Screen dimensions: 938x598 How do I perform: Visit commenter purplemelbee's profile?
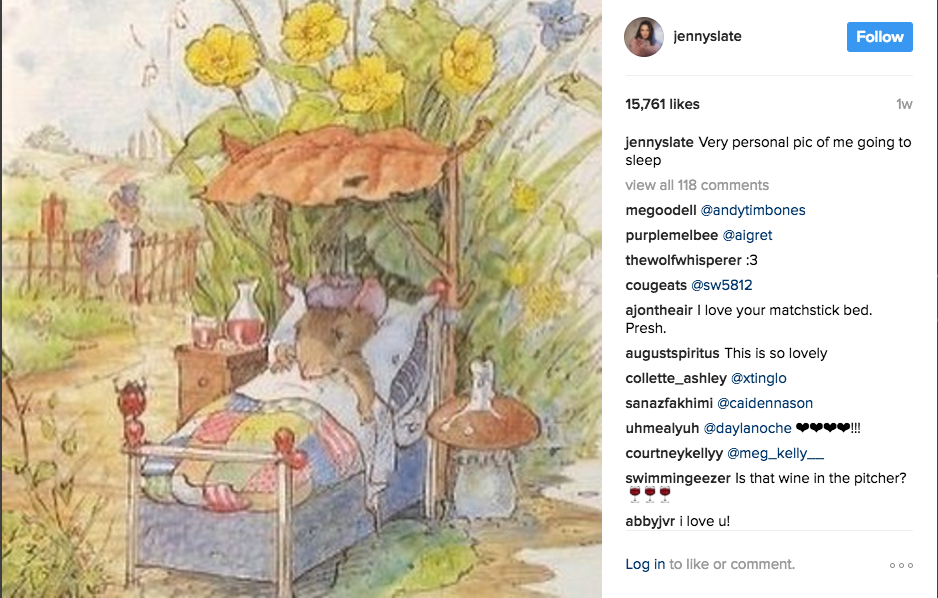[x=671, y=236]
